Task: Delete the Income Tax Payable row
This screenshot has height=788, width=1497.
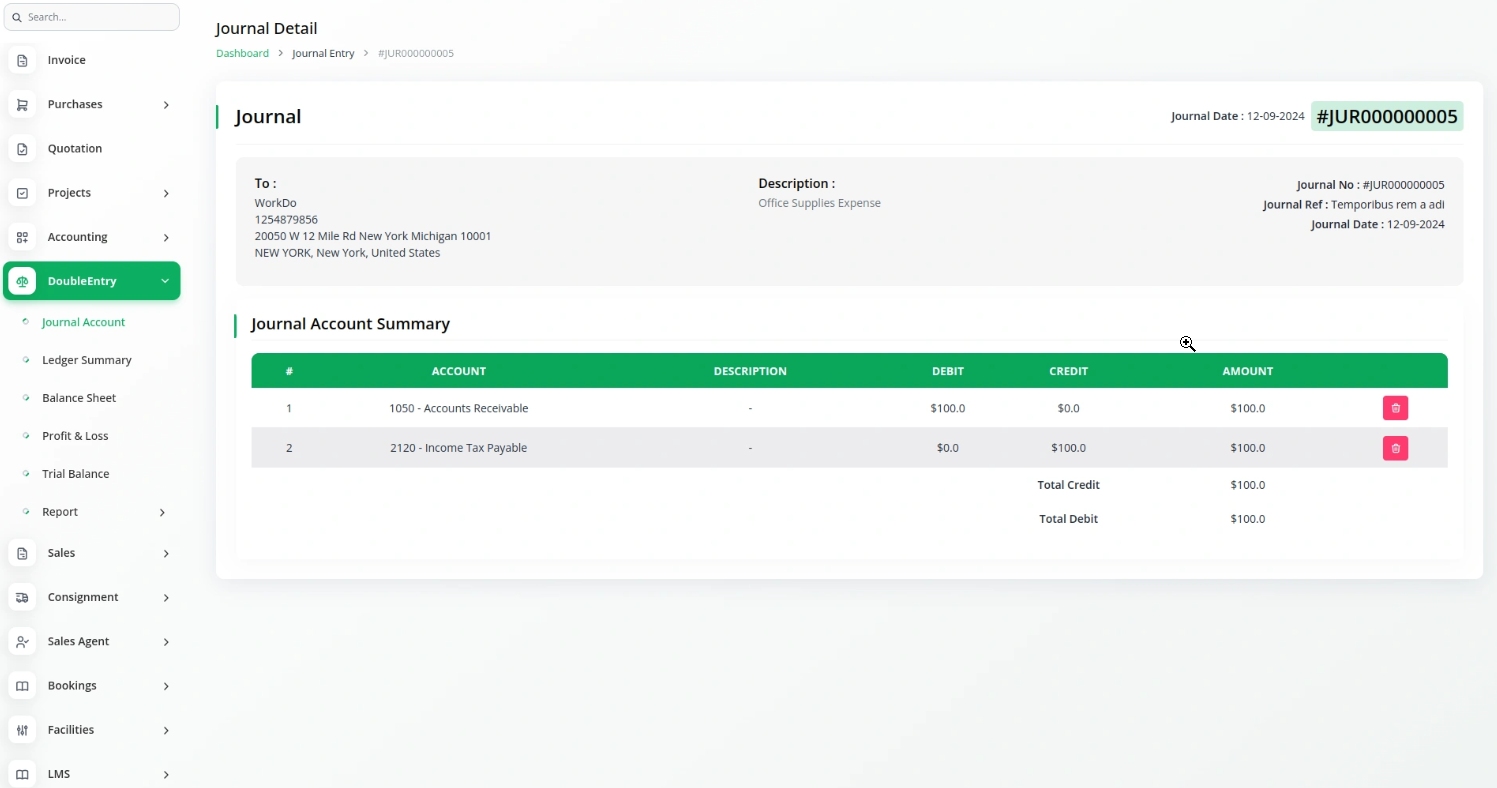Action: 1395,448
